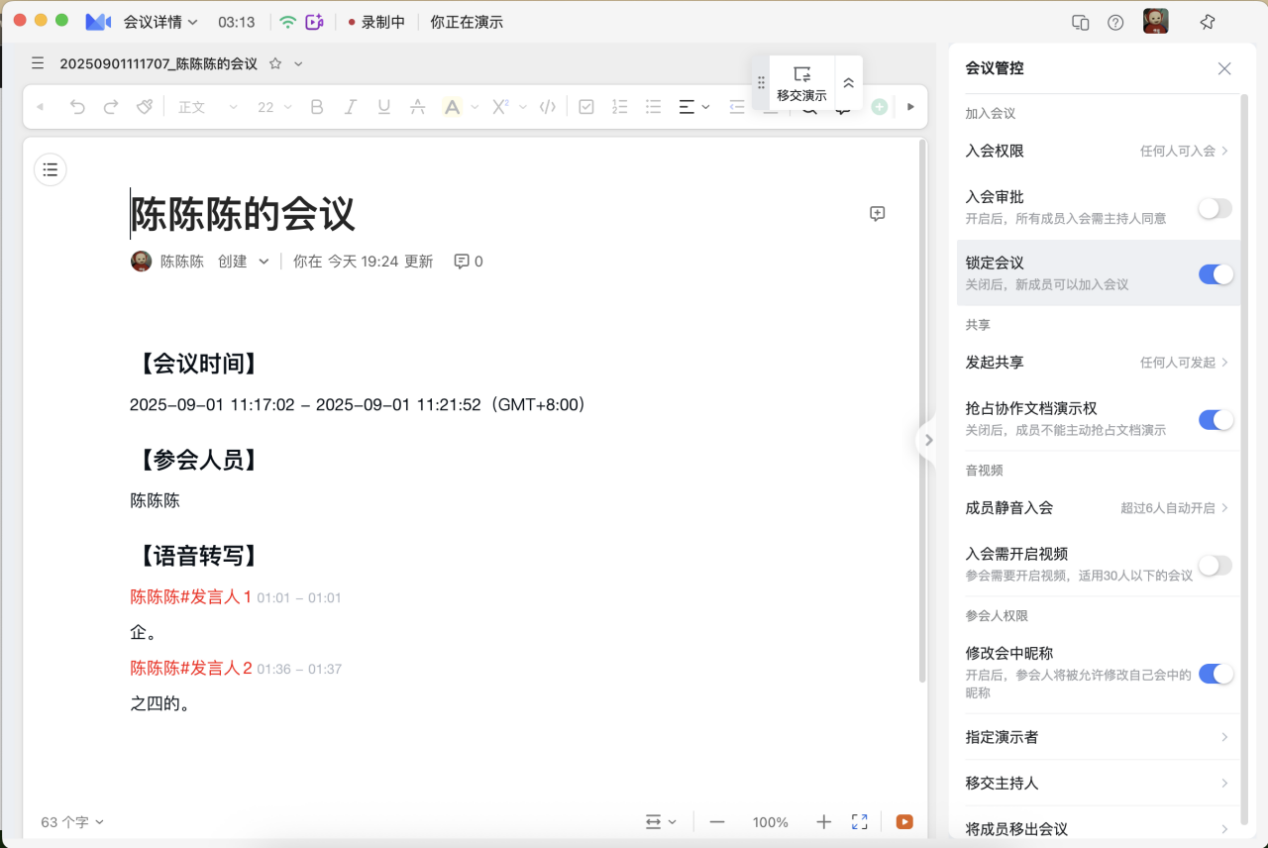Toggle 入会需开启视频 switch
This screenshot has width=1268, height=848.
point(1215,566)
